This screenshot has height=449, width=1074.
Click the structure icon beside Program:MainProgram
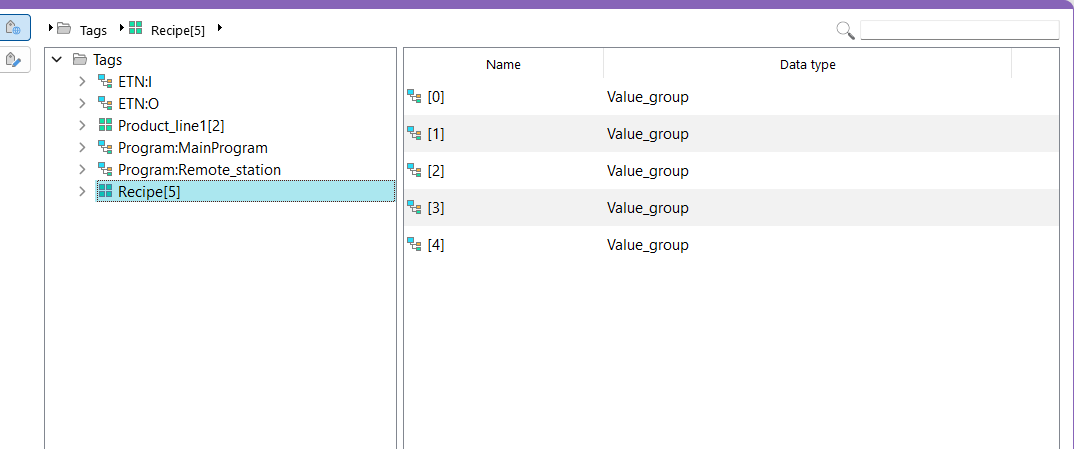click(x=105, y=148)
